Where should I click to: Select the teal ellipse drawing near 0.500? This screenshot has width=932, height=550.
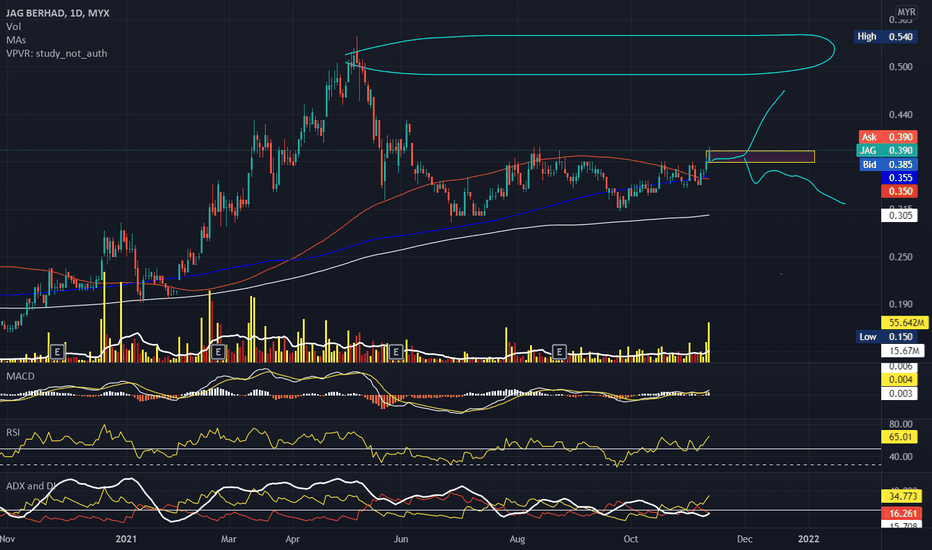pyautogui.click(x=590, y=55)
